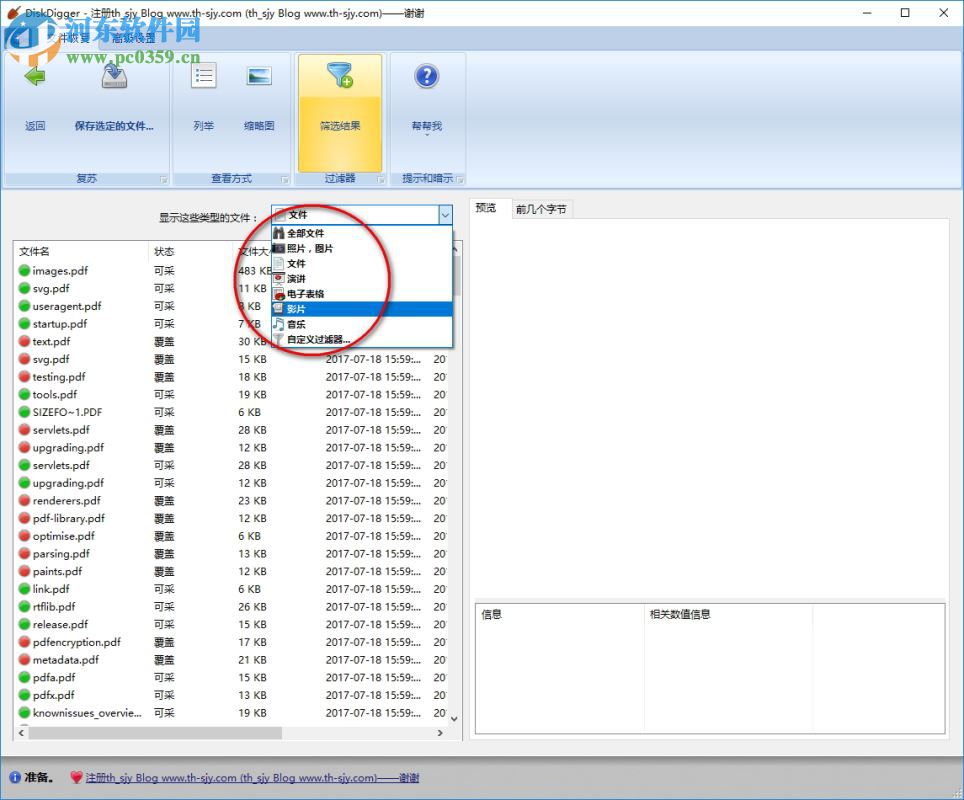Click 覆盖 status cell of metadata.pdf
The width and height of the screenshot is (964, 800).
164,660
